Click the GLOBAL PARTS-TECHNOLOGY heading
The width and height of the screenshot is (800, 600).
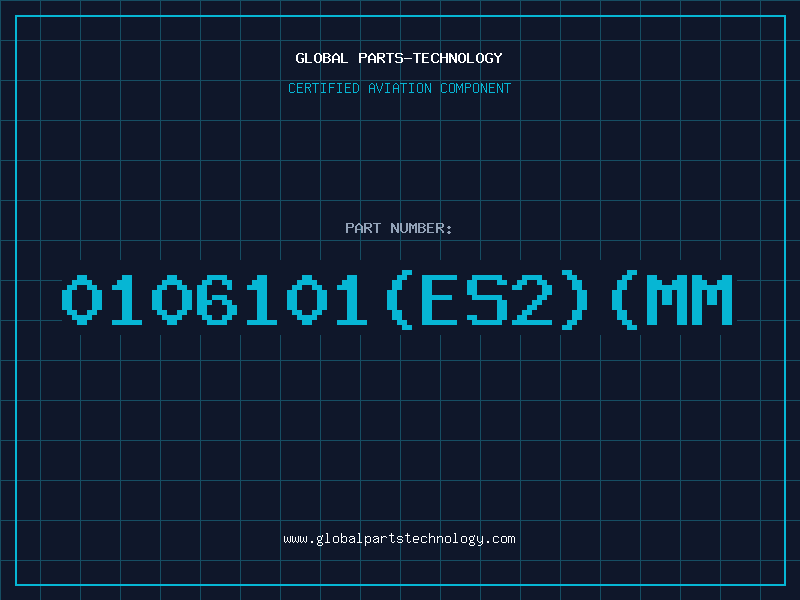(399, 58)
